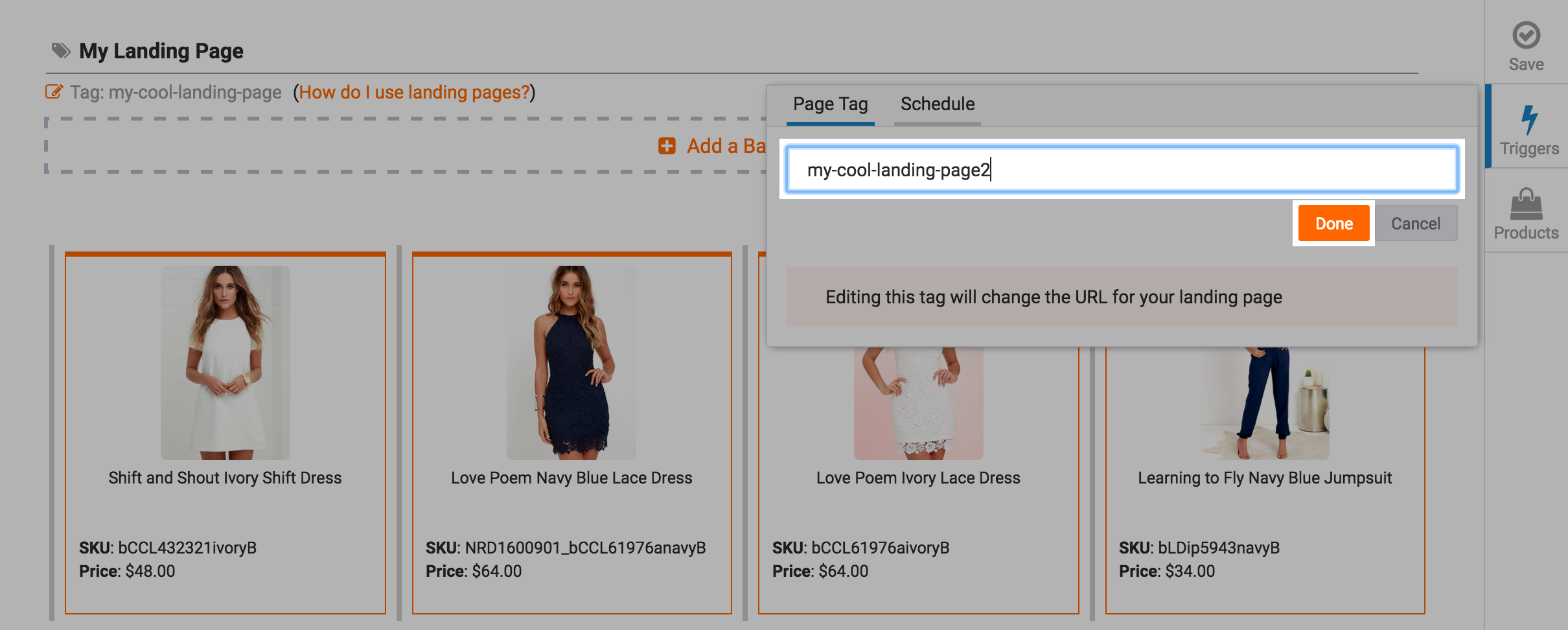Click the my-cool-landing-page tag text

(194, 92)
